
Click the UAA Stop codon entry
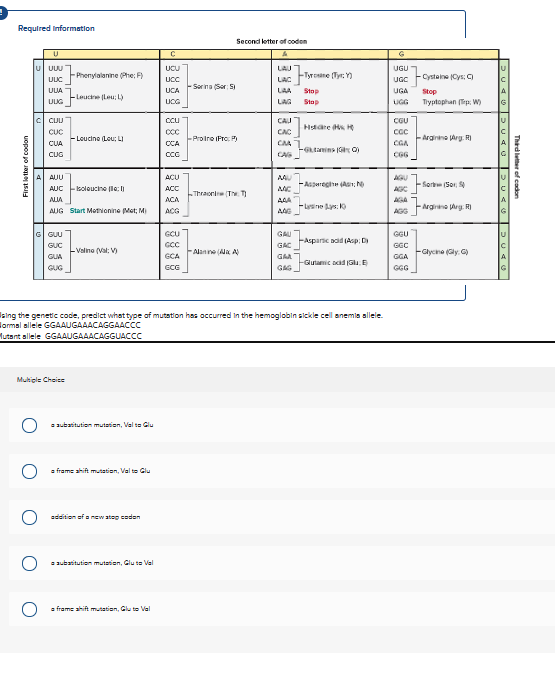point(298,91)
